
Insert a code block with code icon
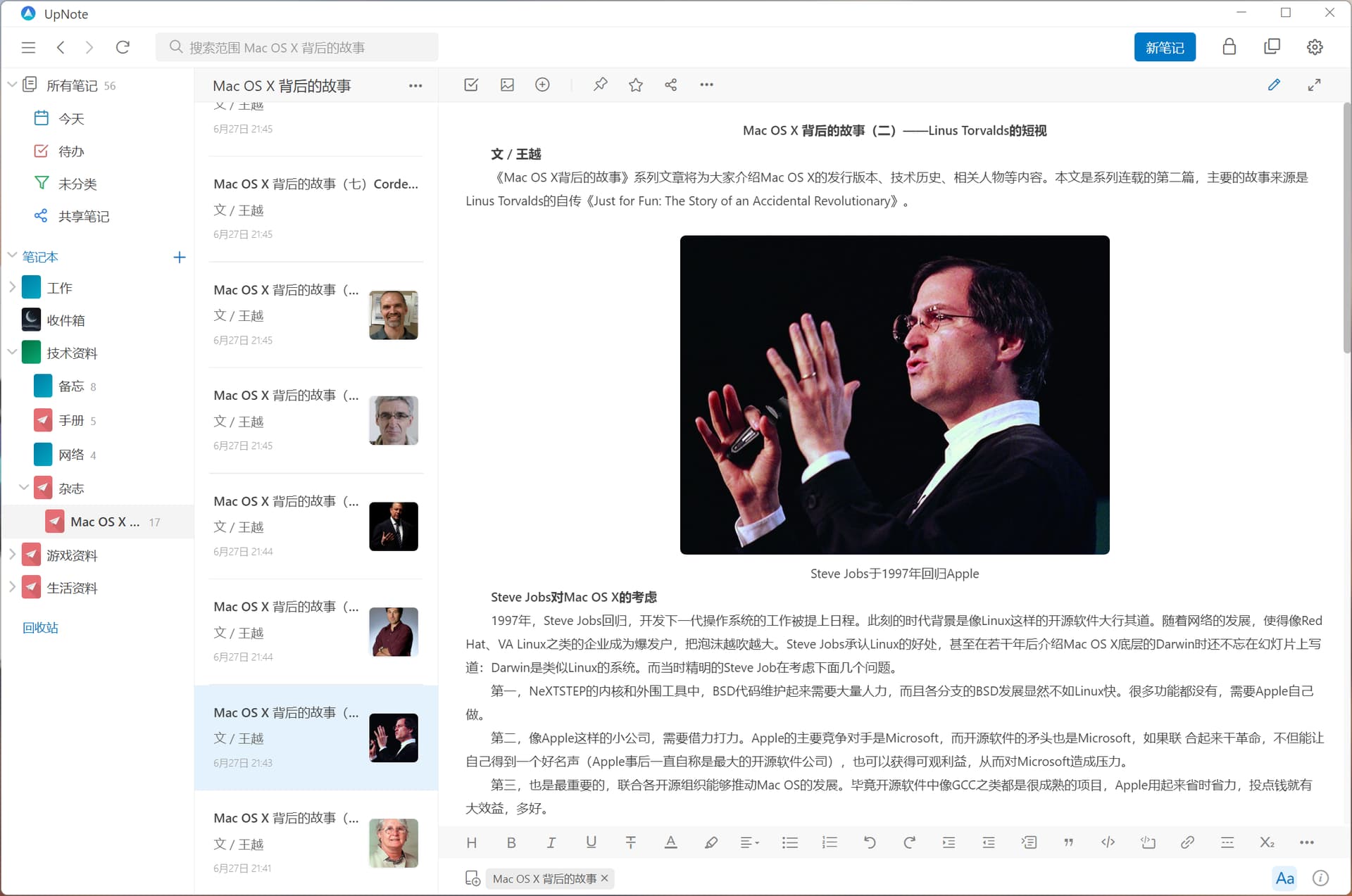1108,843
